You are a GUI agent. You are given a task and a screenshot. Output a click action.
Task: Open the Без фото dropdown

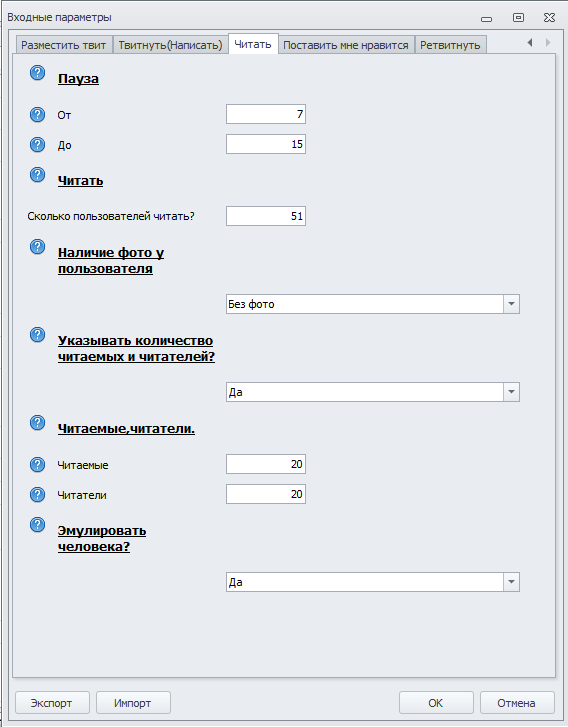point(511,304)
